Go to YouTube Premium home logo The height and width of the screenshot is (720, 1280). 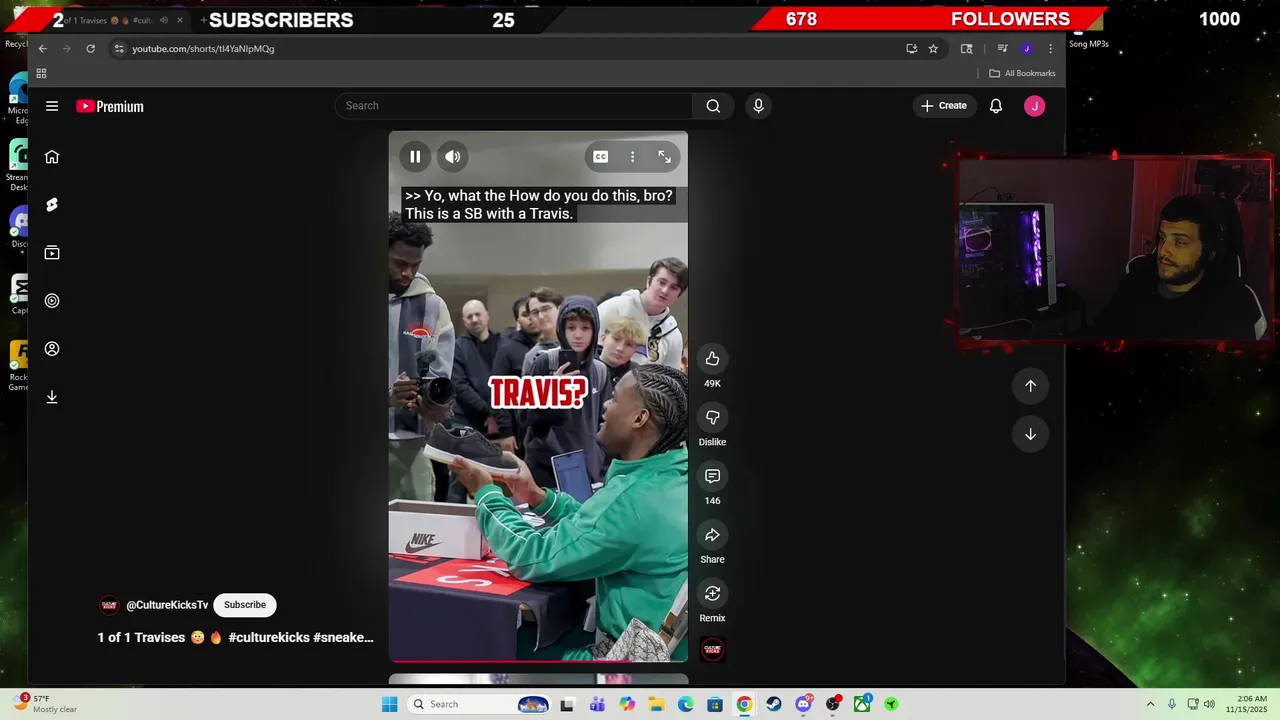tap(110, 106)
